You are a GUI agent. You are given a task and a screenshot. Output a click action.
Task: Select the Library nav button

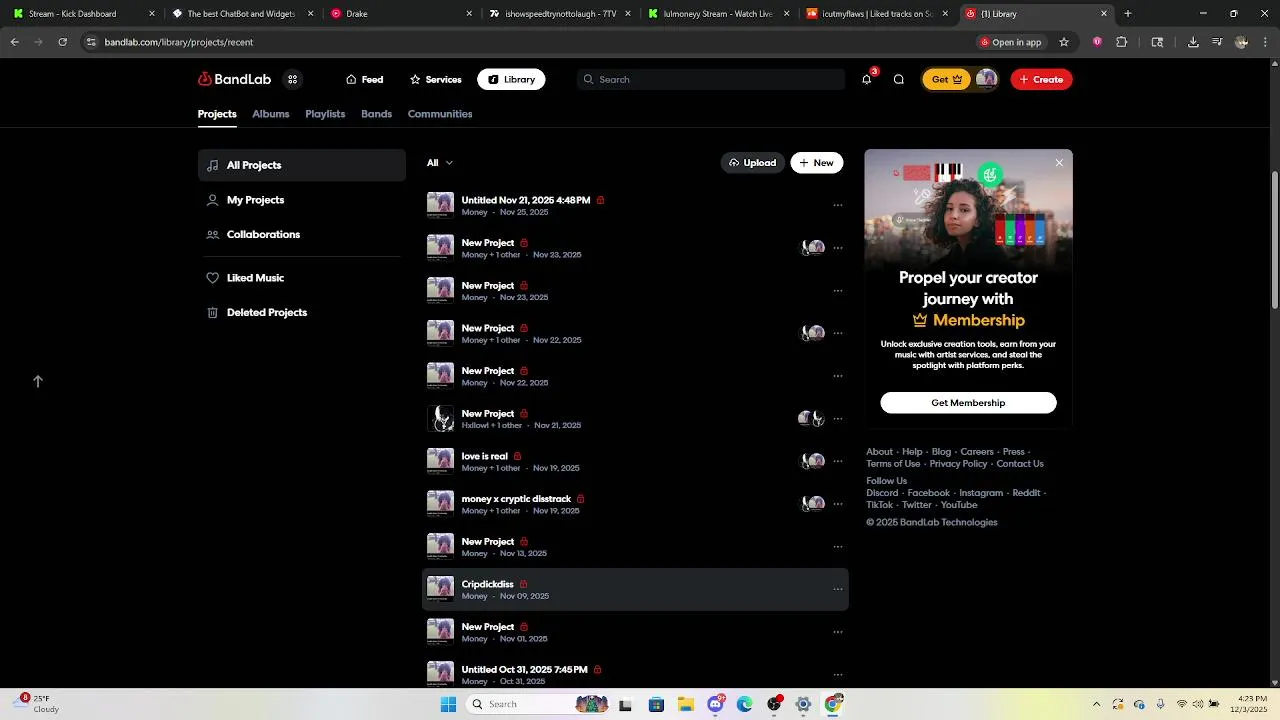(x=511, y=79)
